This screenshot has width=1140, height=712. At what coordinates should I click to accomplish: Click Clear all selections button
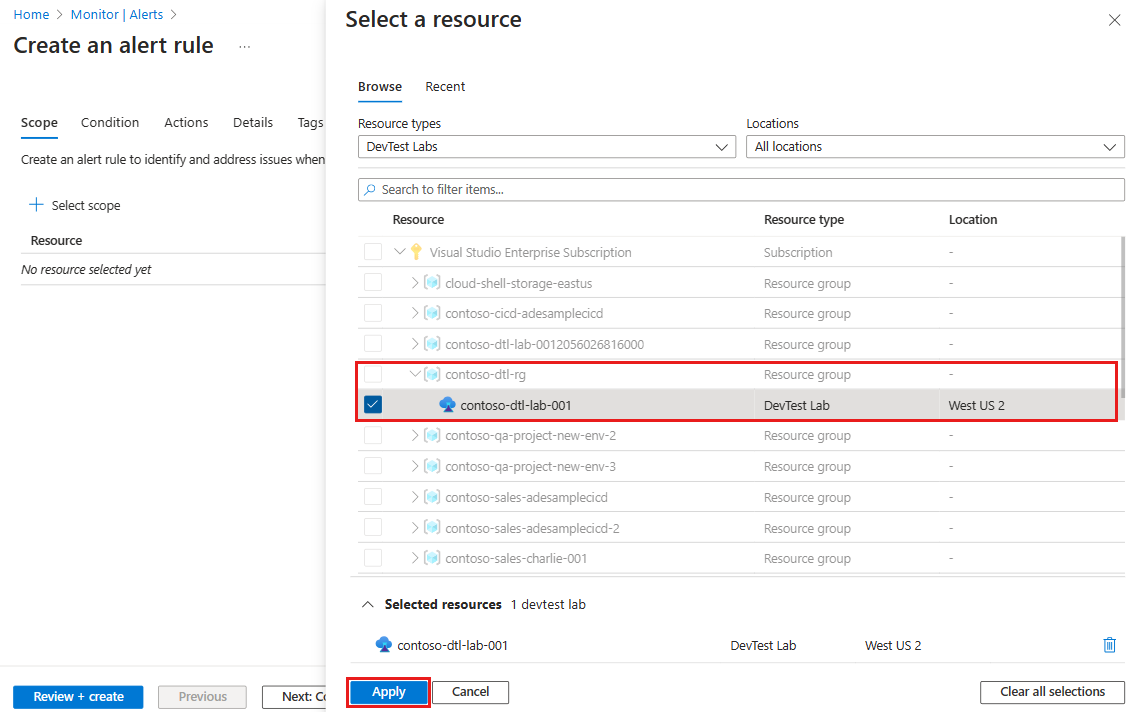1052,692
